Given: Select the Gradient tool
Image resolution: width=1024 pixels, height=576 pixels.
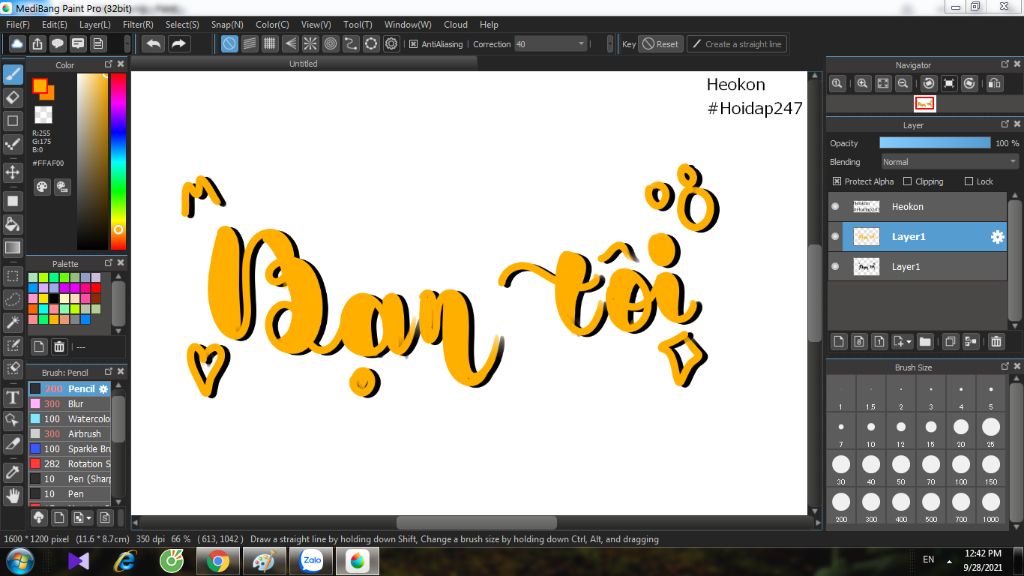Looking at the screenshot, I should (12, 248).
